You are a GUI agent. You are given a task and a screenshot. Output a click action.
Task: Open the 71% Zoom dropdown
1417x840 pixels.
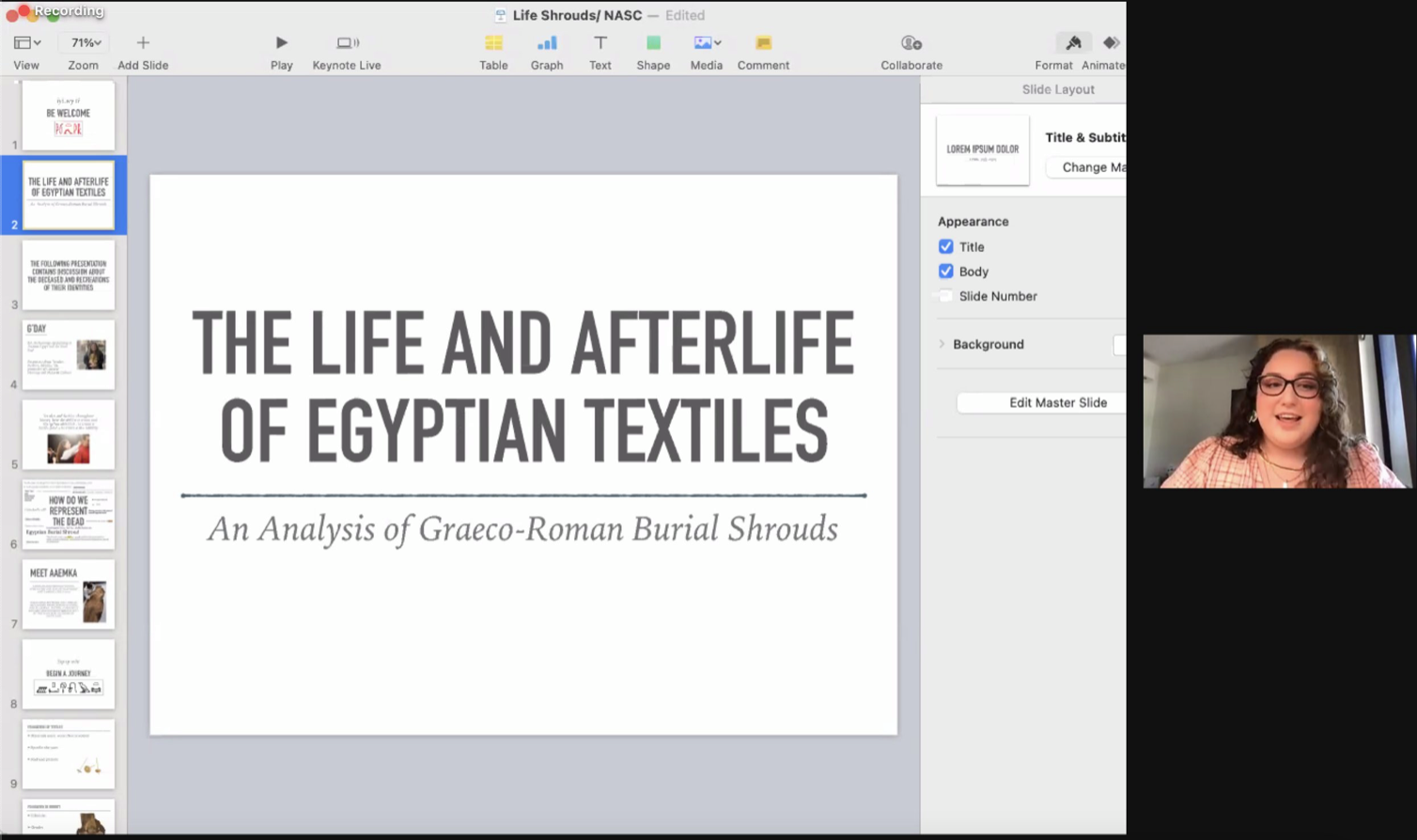(85, 43)
